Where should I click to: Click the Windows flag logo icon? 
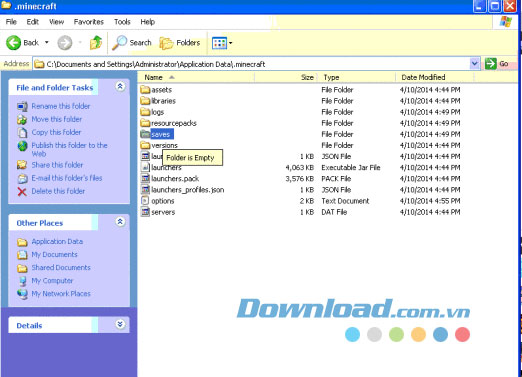(506, 22)
